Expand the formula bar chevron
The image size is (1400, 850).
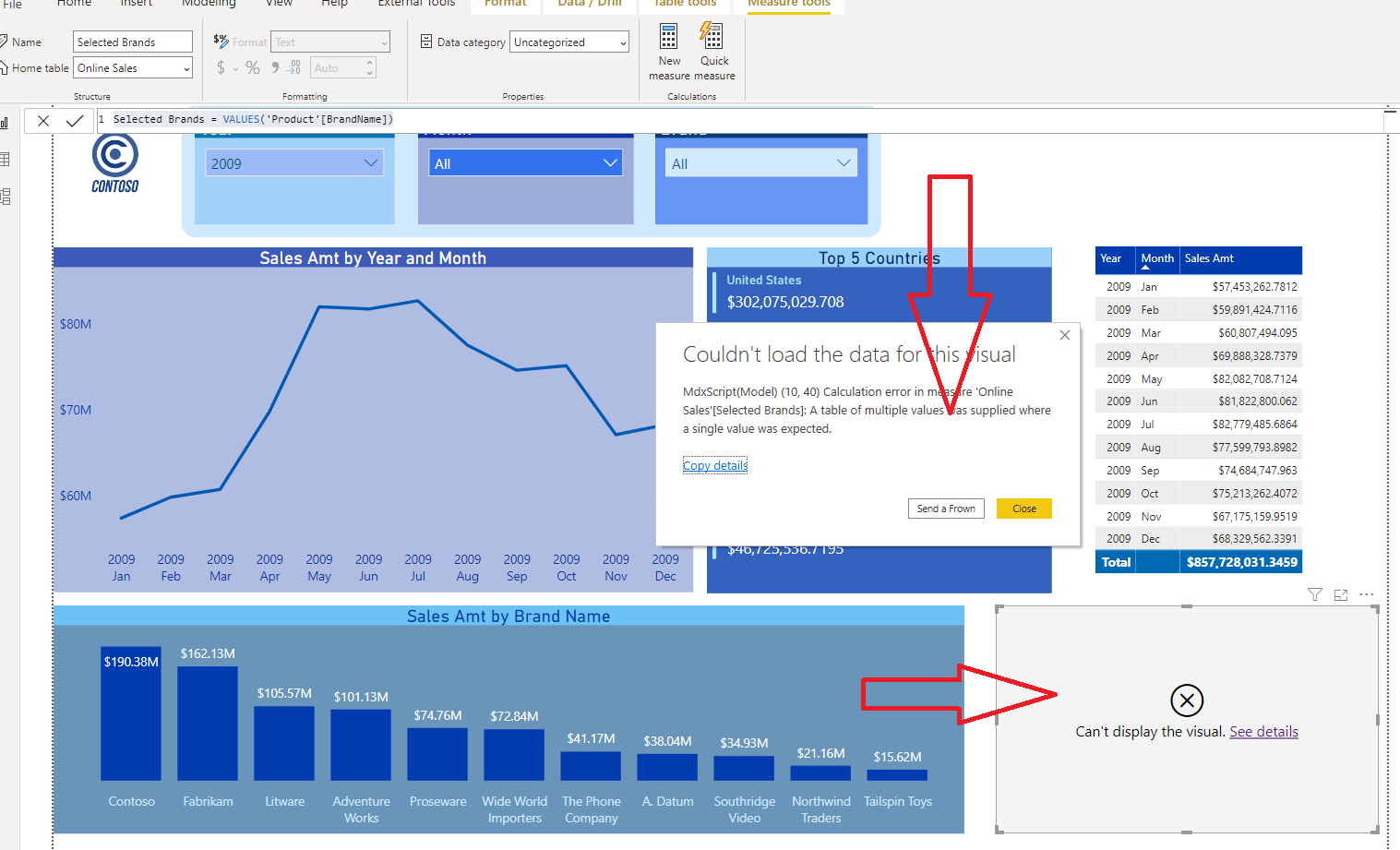click(1390, 114)
